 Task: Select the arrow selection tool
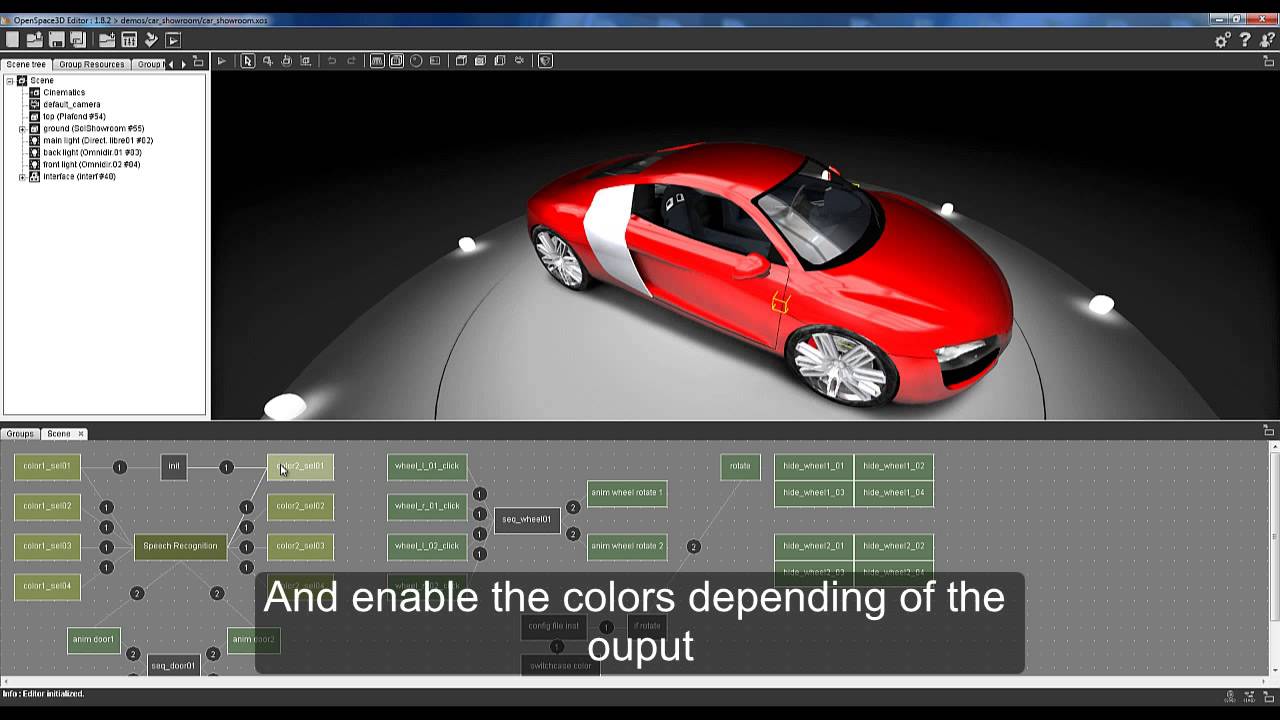(x=248, y=61)
